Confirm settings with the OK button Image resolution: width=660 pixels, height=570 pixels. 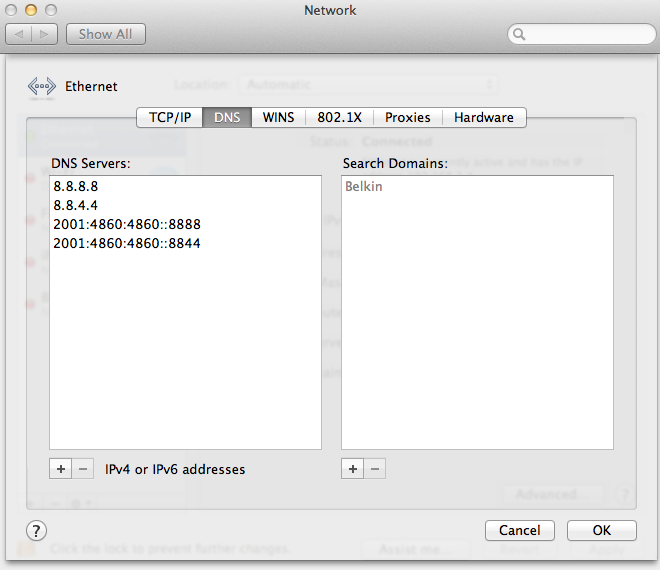coord(601,530)
